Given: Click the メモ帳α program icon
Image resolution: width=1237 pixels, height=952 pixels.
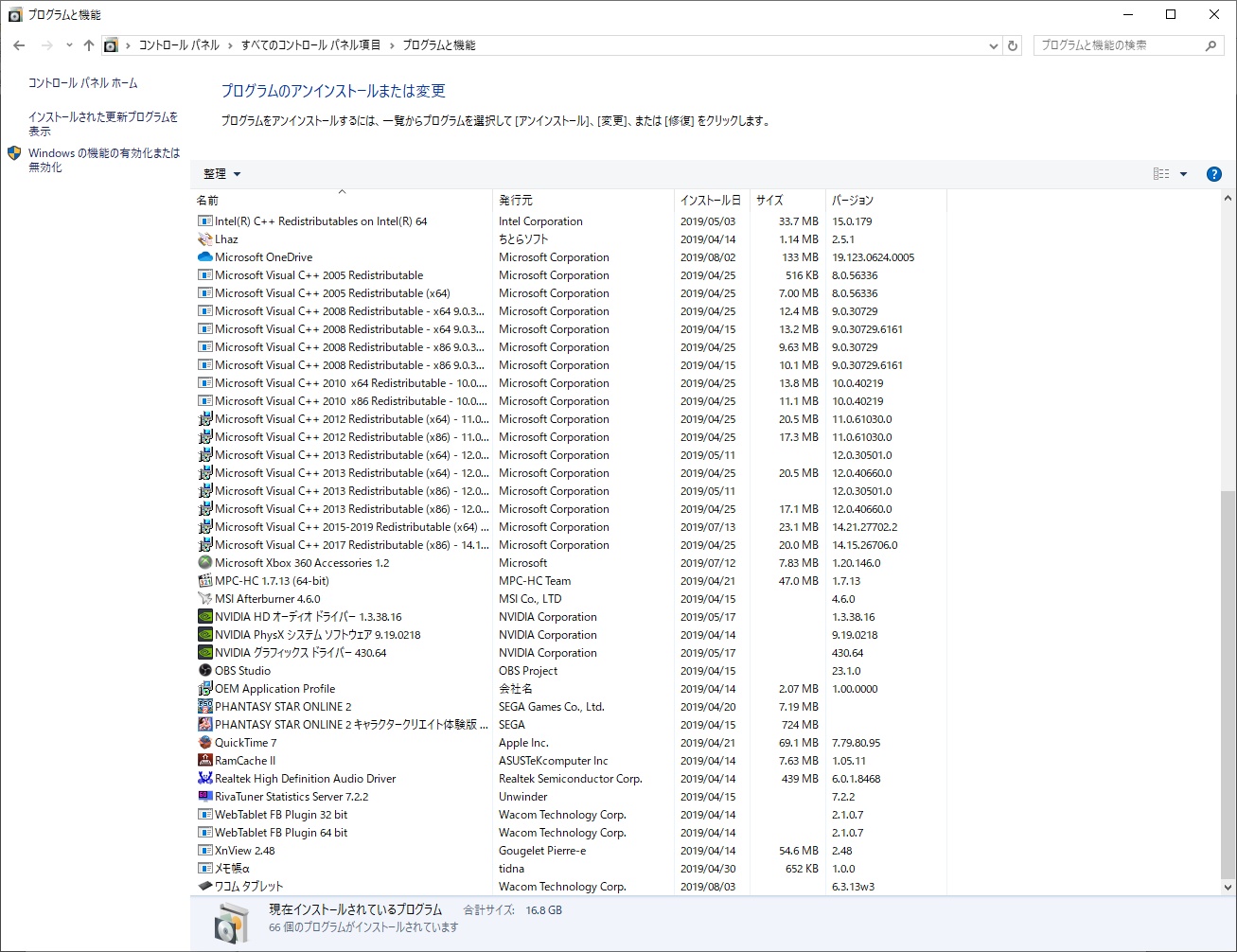Looking at the screenshot, I should [x=205, y=869].
